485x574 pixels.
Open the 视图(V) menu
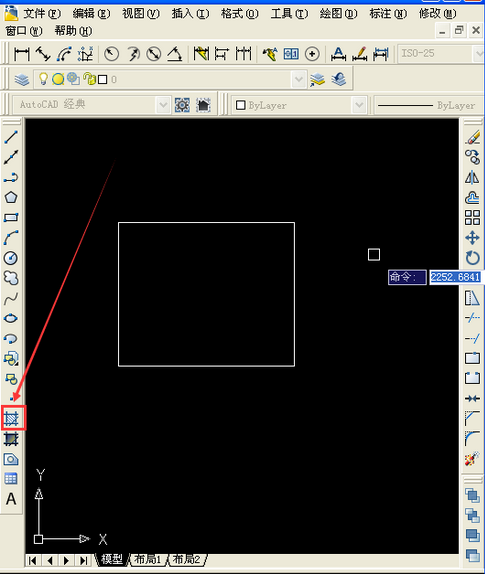(x=141, y=14)
